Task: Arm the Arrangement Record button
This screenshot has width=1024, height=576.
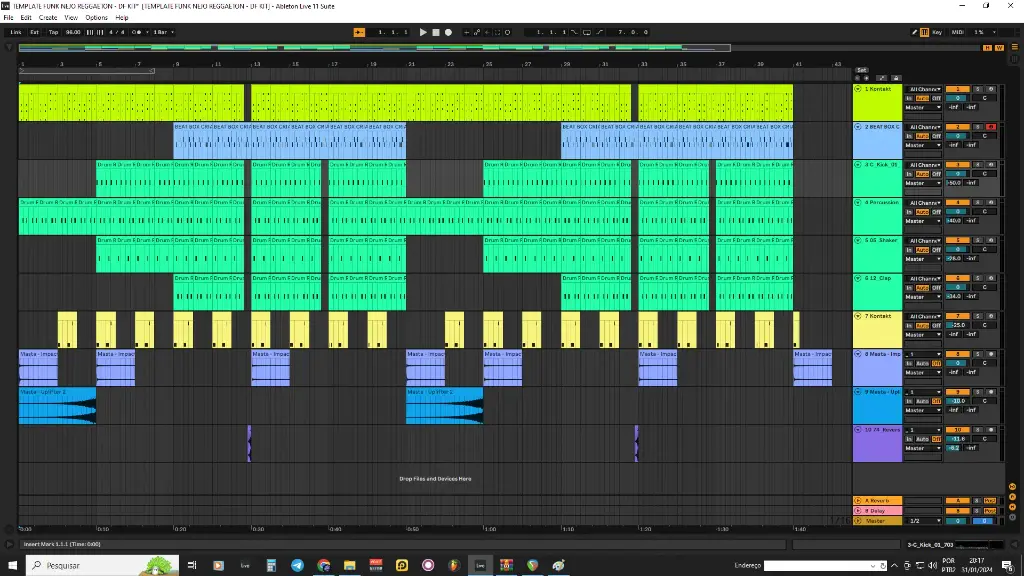Action: click(448, 32)
